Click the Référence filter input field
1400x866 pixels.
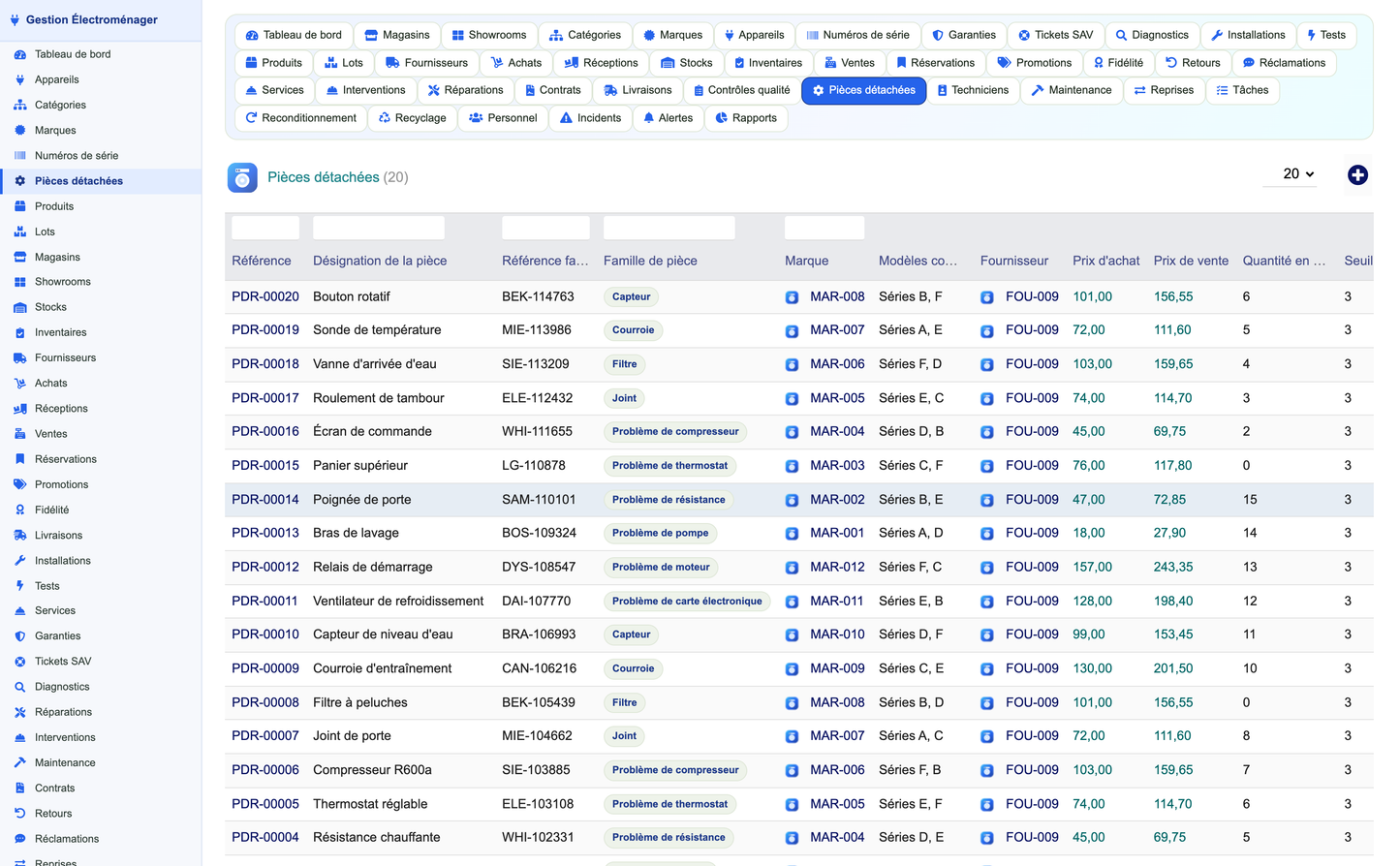point(265,228)
